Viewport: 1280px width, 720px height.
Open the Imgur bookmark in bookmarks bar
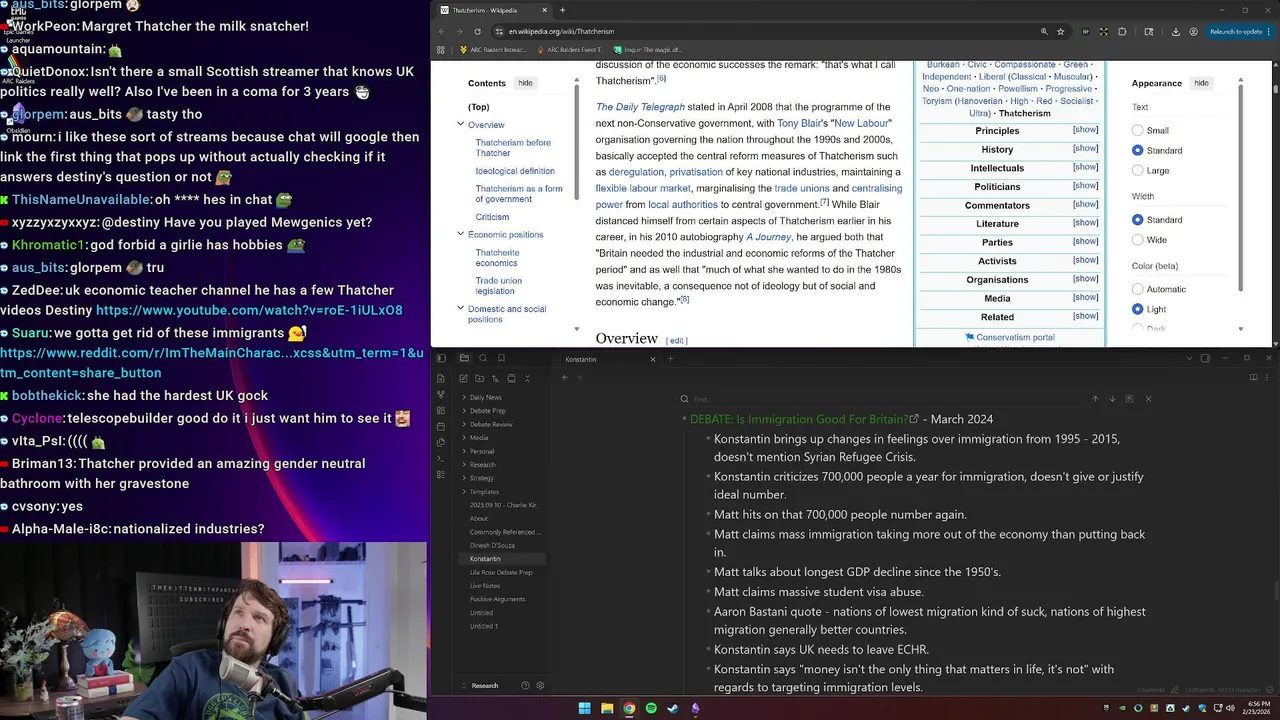(648, 49)
